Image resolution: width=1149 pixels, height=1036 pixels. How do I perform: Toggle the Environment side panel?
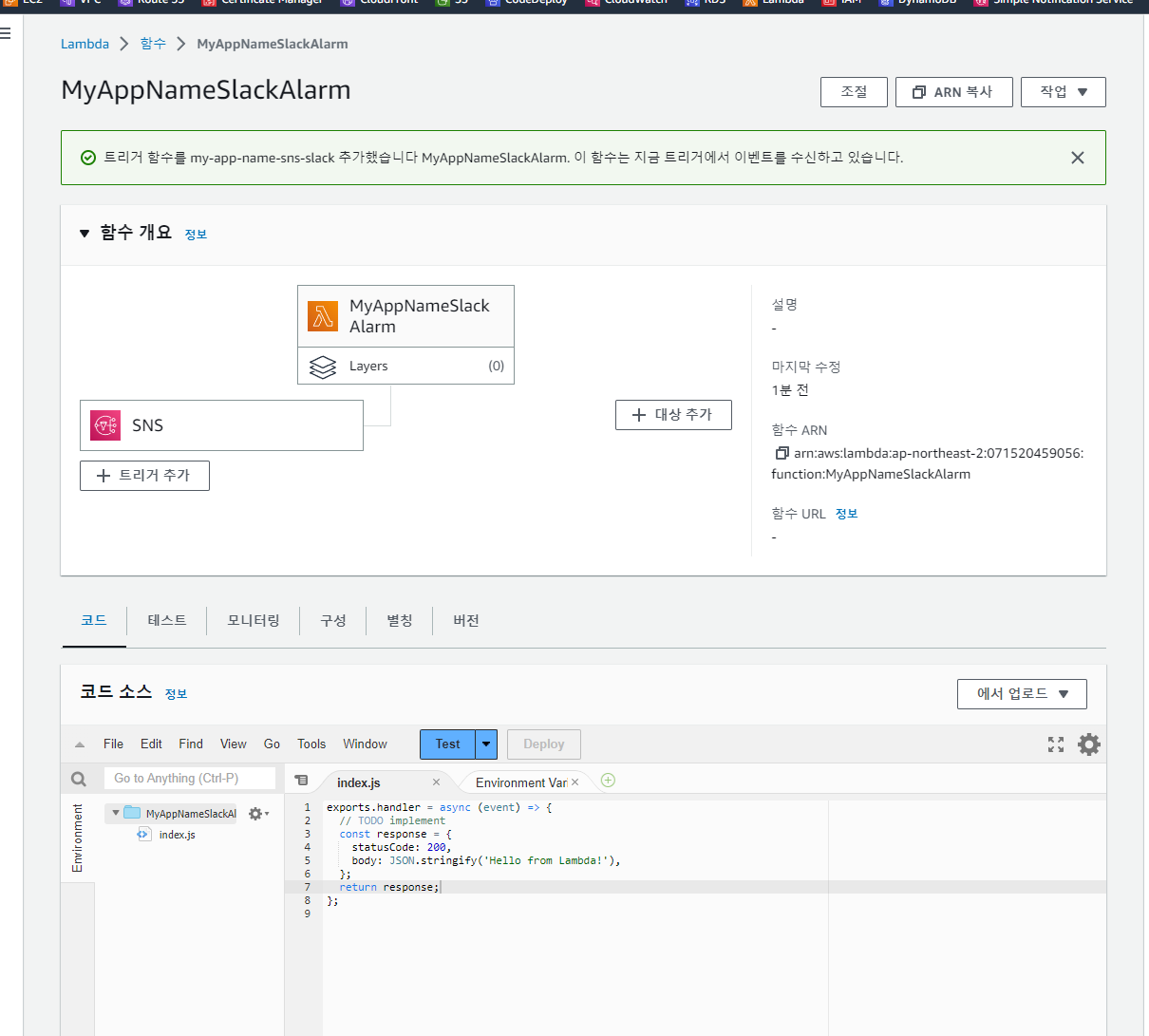click(78, 838)
